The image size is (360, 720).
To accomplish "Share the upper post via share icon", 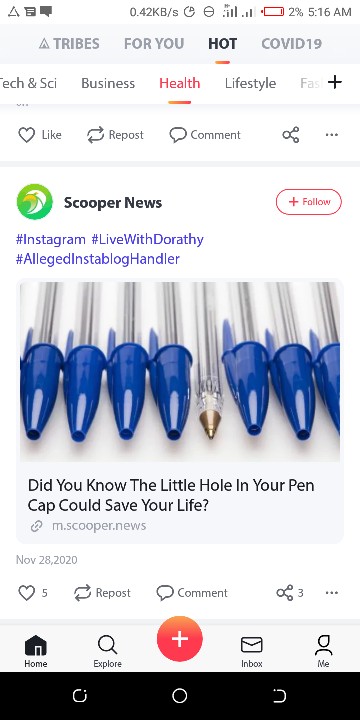I will [x=291, y=135].
